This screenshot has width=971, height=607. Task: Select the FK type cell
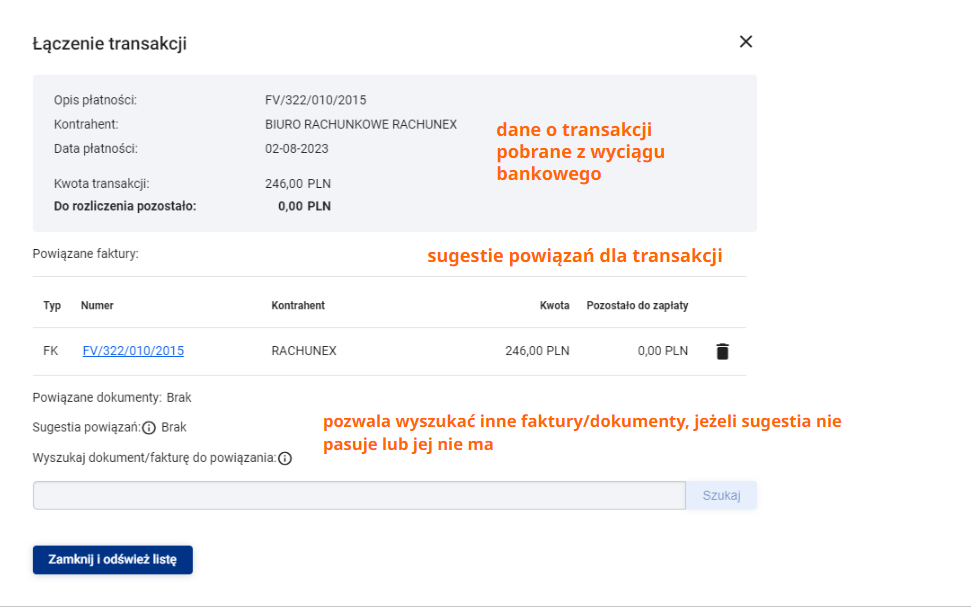51,351
